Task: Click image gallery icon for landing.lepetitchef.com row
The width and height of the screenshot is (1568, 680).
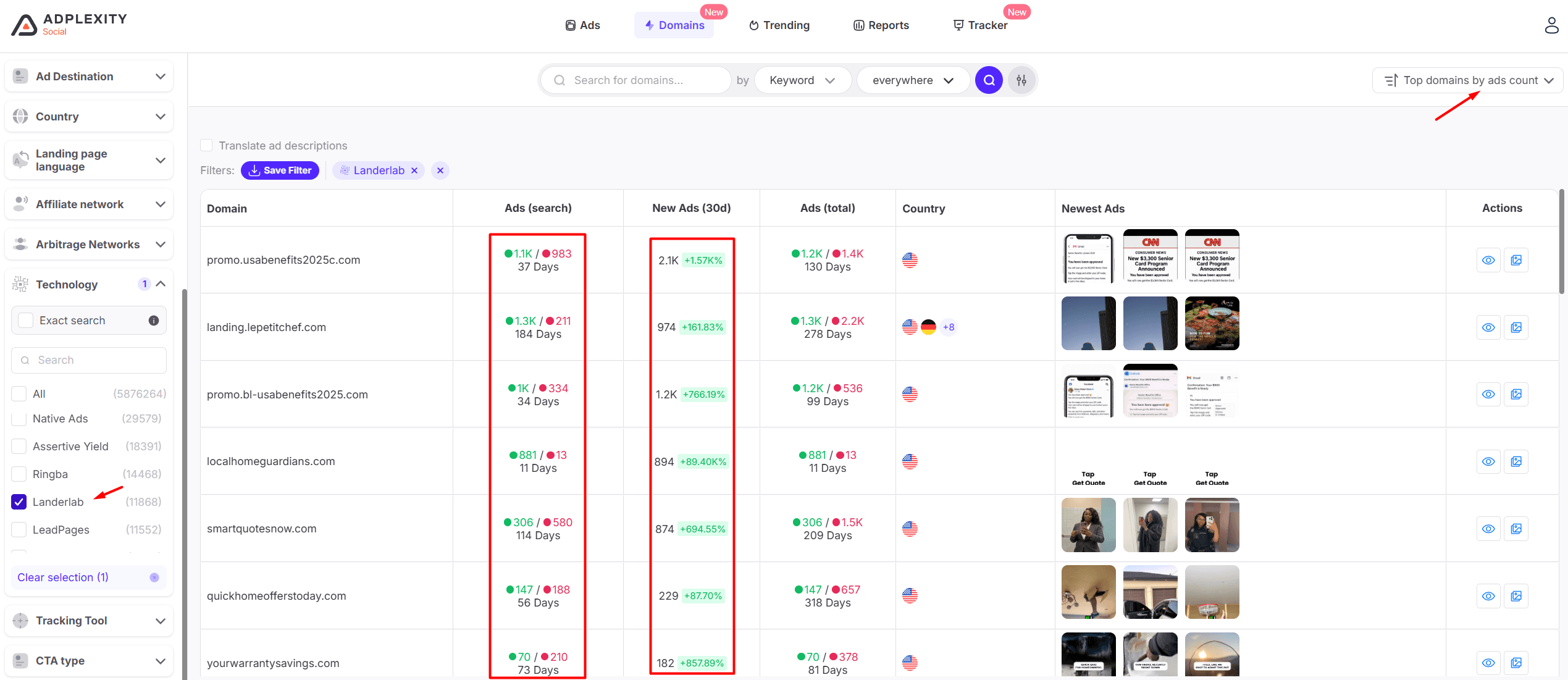Action: (1516, 327)
